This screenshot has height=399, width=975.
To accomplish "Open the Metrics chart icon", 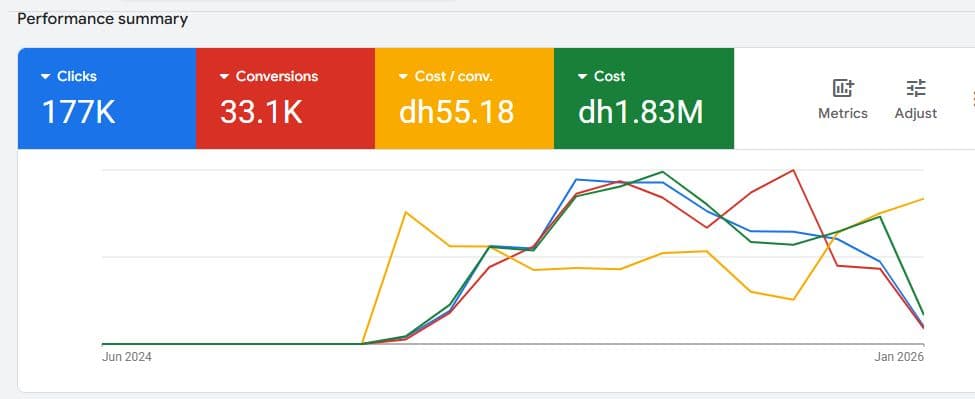I will [843, 89].
